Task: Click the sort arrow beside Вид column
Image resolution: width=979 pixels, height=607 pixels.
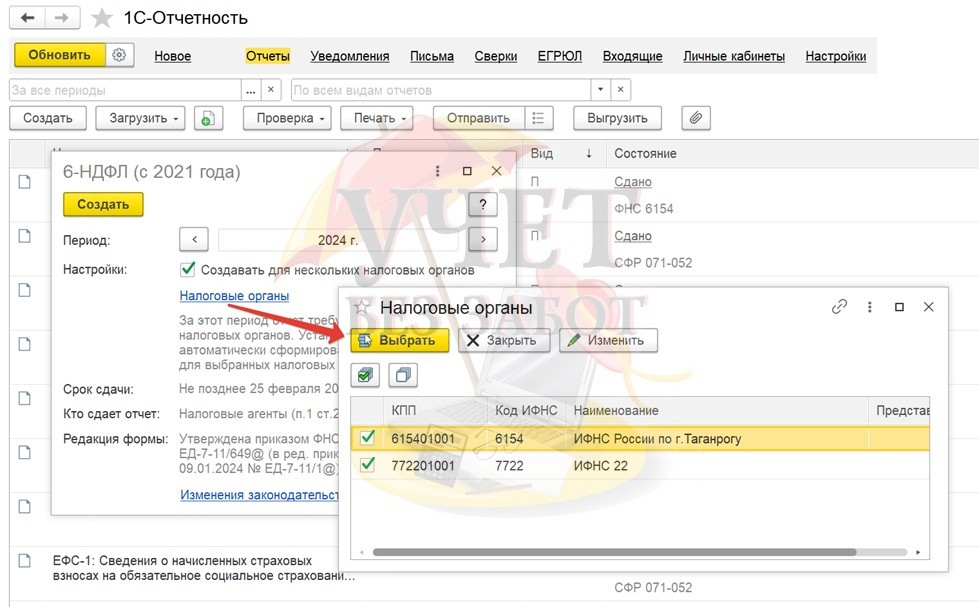Action: tap(589, 154)
